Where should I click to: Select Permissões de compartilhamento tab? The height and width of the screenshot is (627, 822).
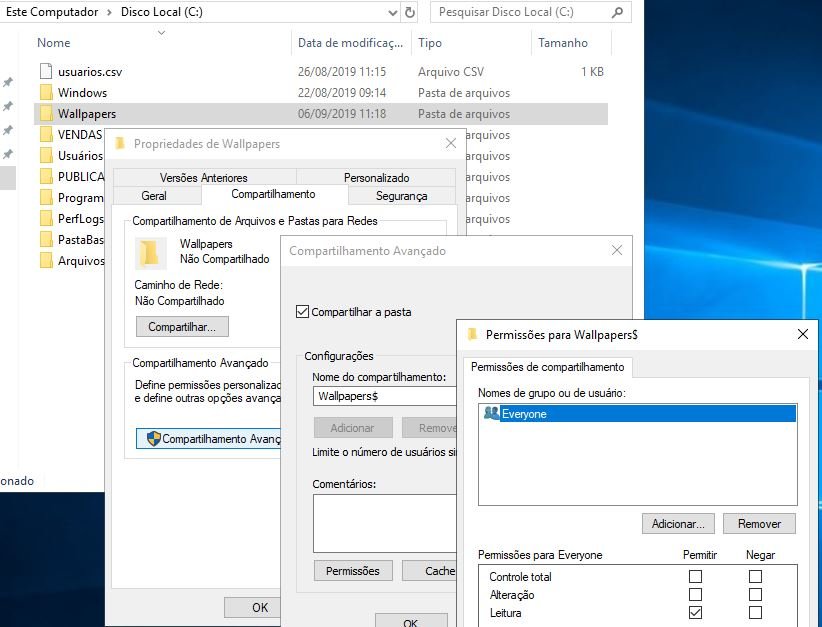point(547,367)
